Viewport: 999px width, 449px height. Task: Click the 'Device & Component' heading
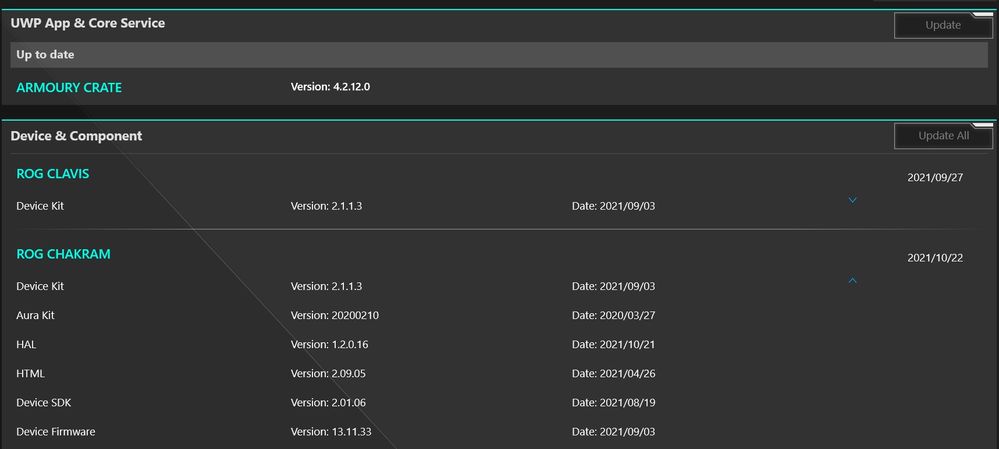pos(76,136)
